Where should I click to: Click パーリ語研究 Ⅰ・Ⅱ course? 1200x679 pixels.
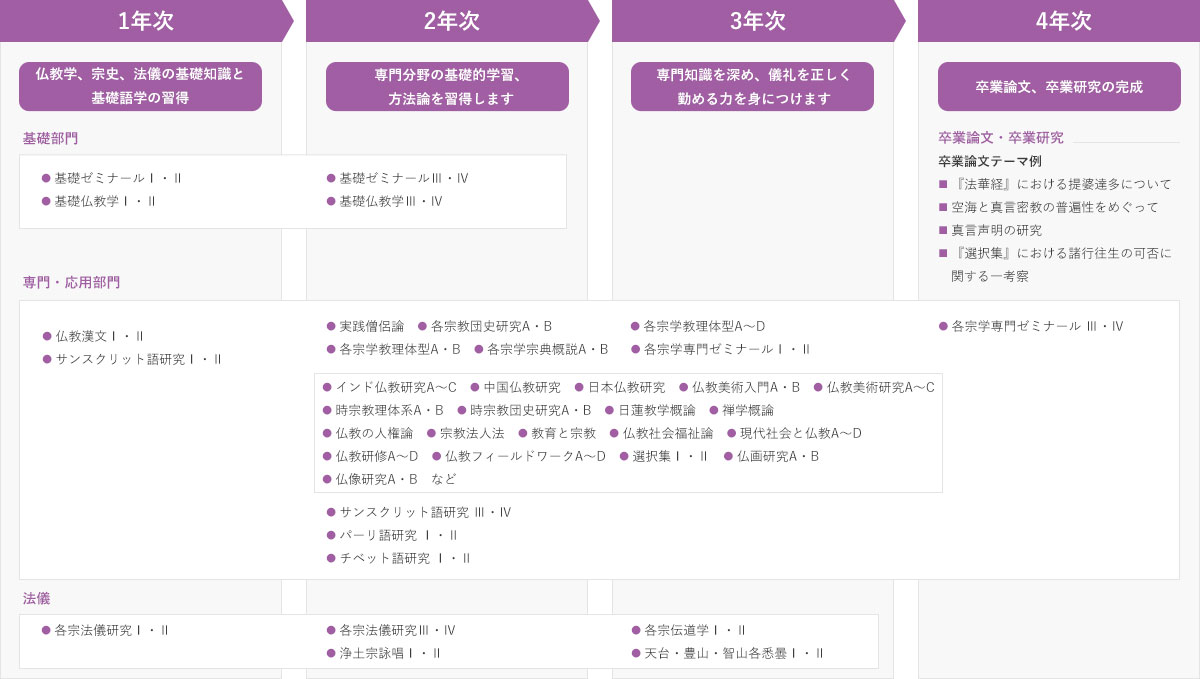398,535
